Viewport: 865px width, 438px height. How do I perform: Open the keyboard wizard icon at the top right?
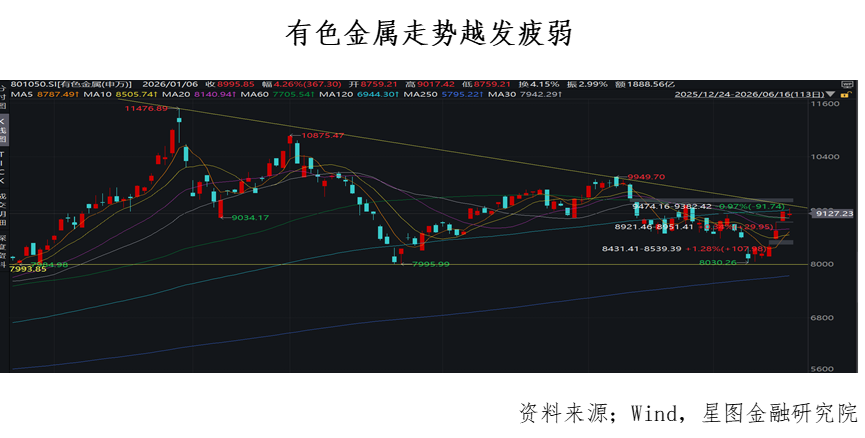click(x=847, y=84)
